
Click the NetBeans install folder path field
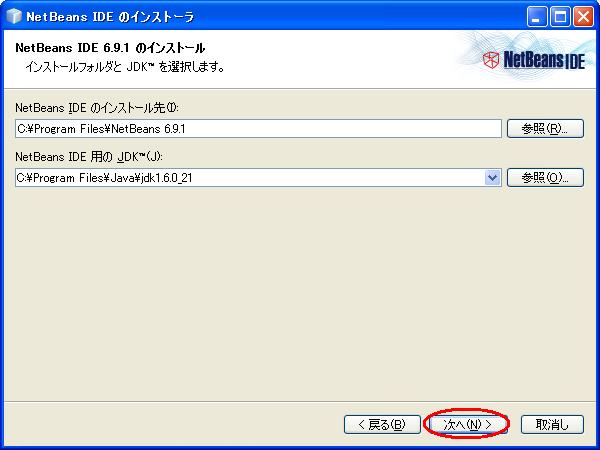click(258, 129)
